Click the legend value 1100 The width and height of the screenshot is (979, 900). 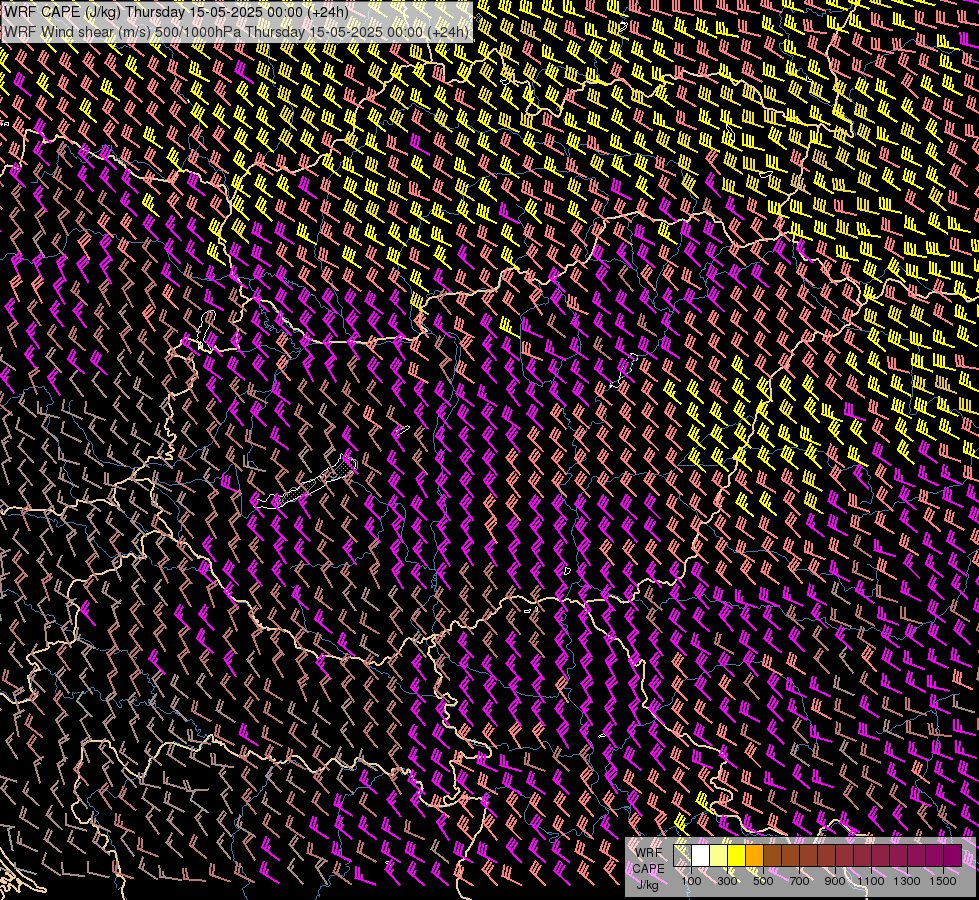tap(871, 881)
